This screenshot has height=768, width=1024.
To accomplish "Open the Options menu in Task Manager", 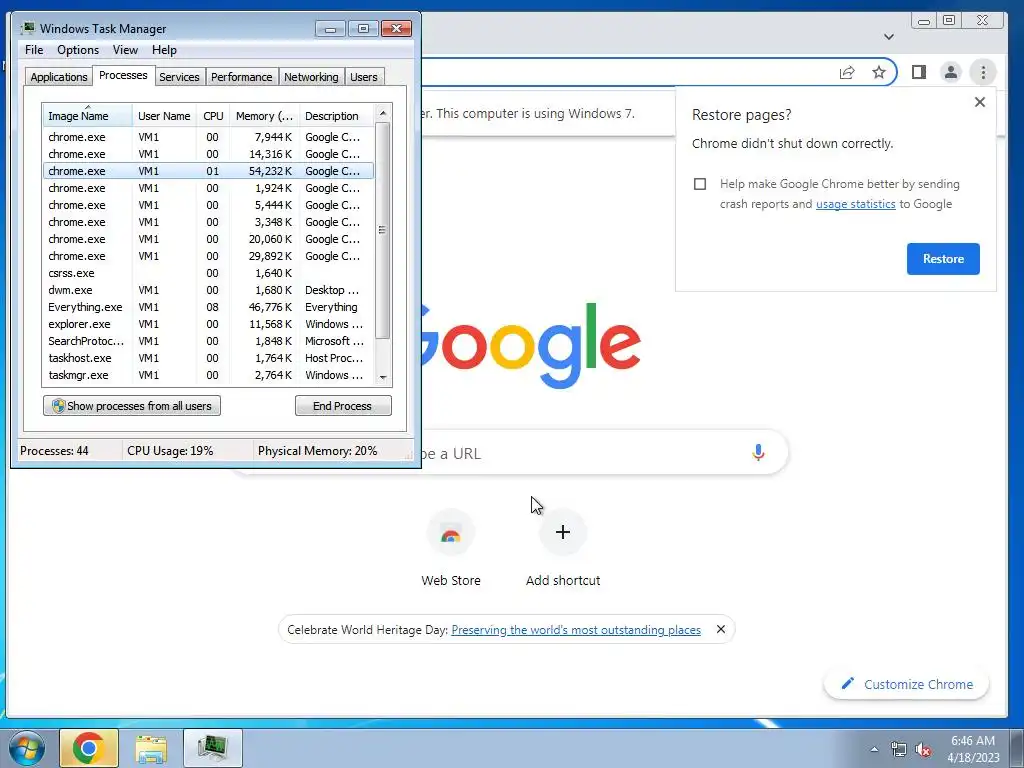I will click(78, 50).
